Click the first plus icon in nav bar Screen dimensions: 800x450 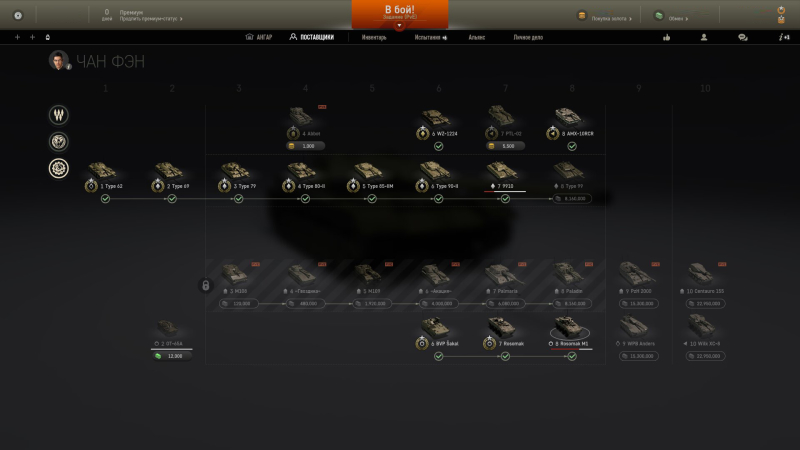click(17, 37)
